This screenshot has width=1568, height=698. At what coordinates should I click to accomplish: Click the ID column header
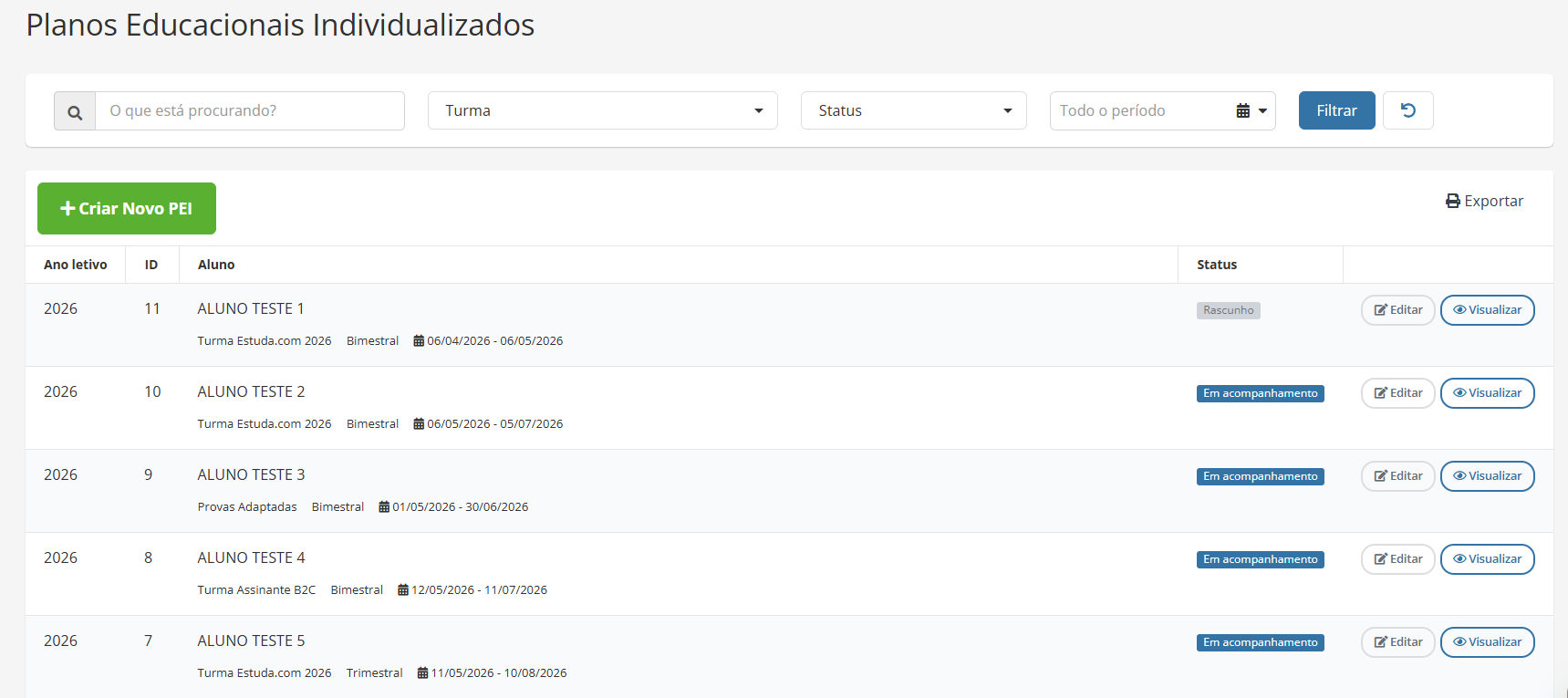coord(151,265)
